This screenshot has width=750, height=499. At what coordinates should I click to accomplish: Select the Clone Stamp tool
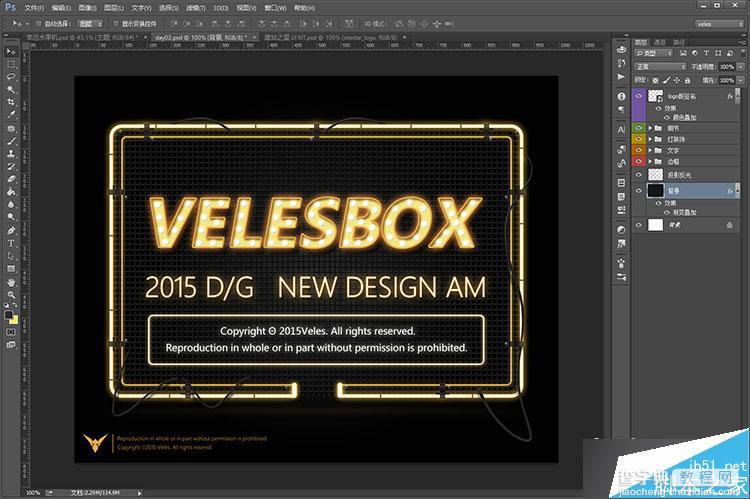[x=11, y=154]
